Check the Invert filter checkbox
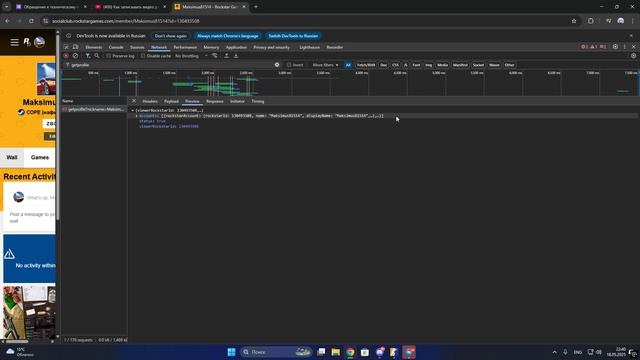 pyautogui.click(x=289, y=65)
